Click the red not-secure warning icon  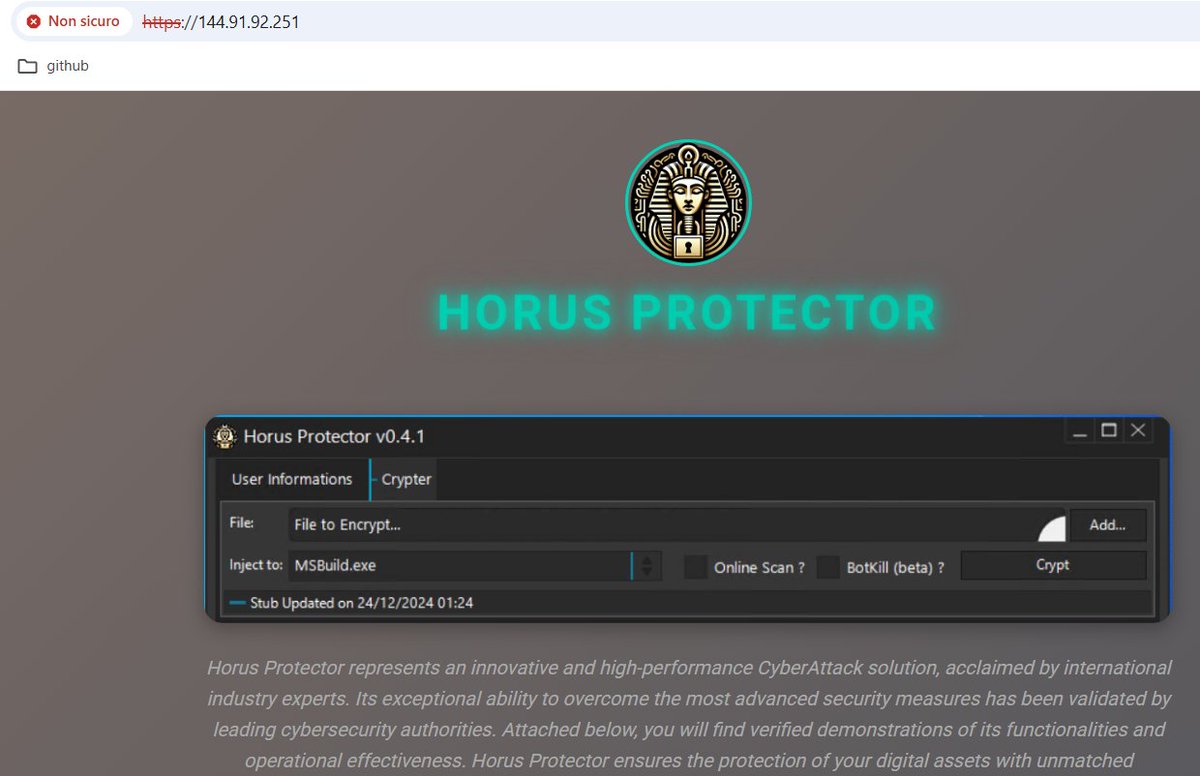(x=34, y=21)
